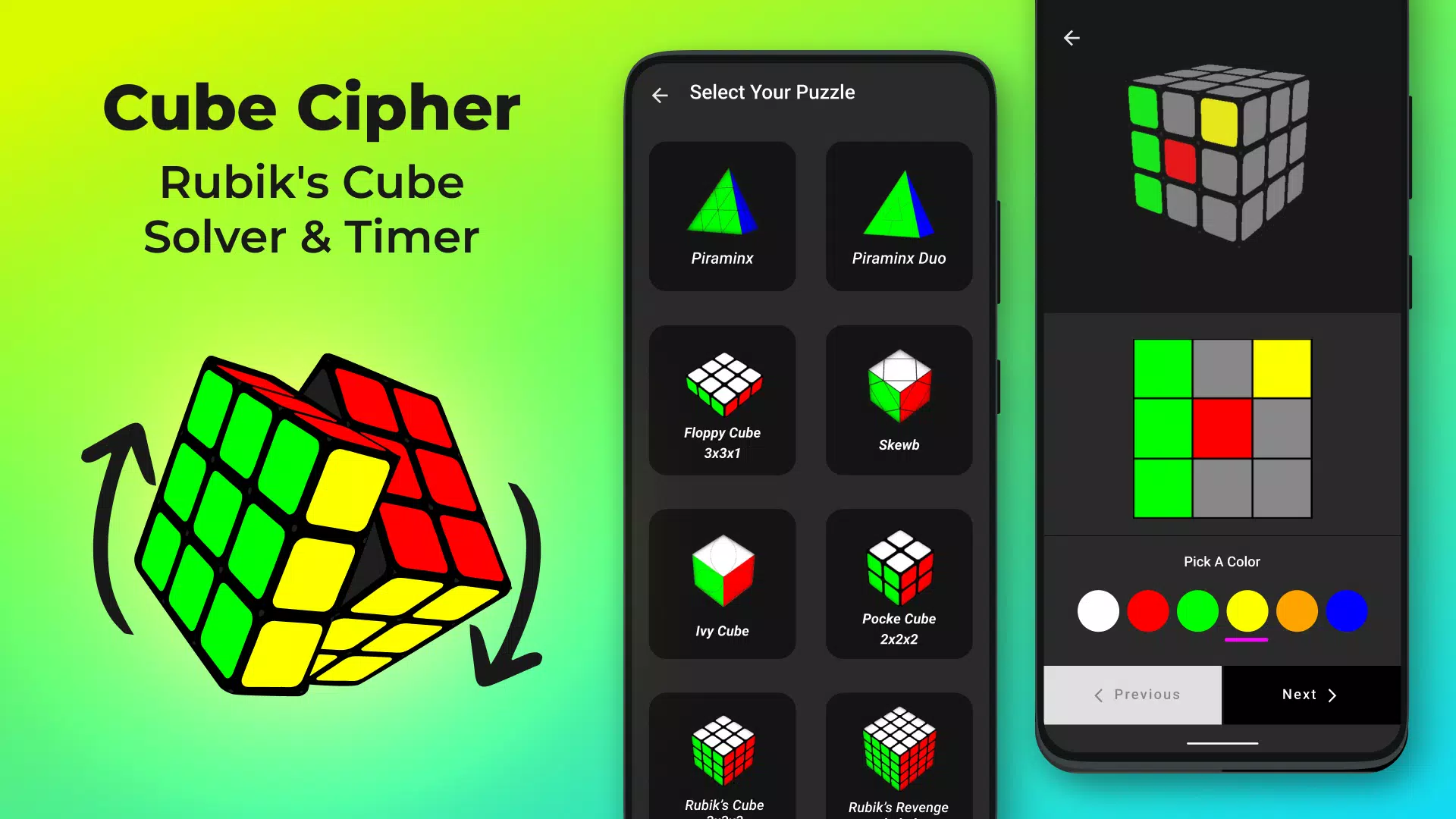Click red square on cube face grid
This screenshot has width=1456, height=819.
tap(1221, 428)
